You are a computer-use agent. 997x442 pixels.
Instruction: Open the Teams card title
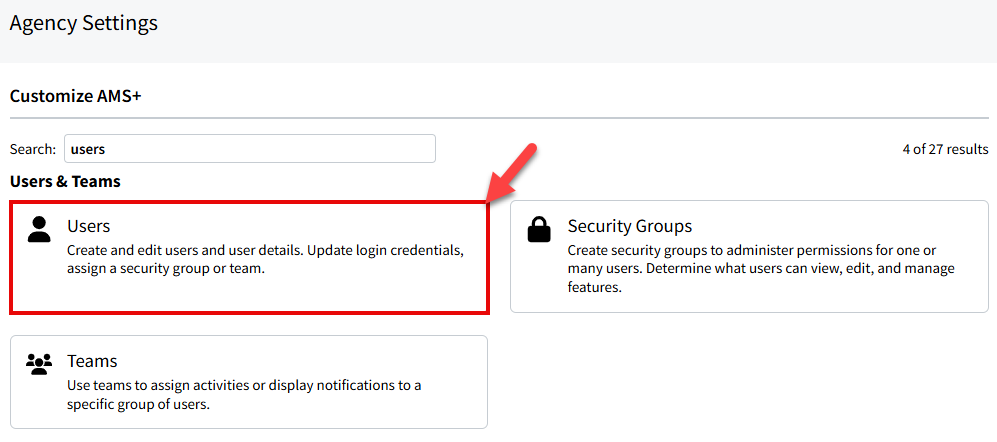[x=92, y=361]
